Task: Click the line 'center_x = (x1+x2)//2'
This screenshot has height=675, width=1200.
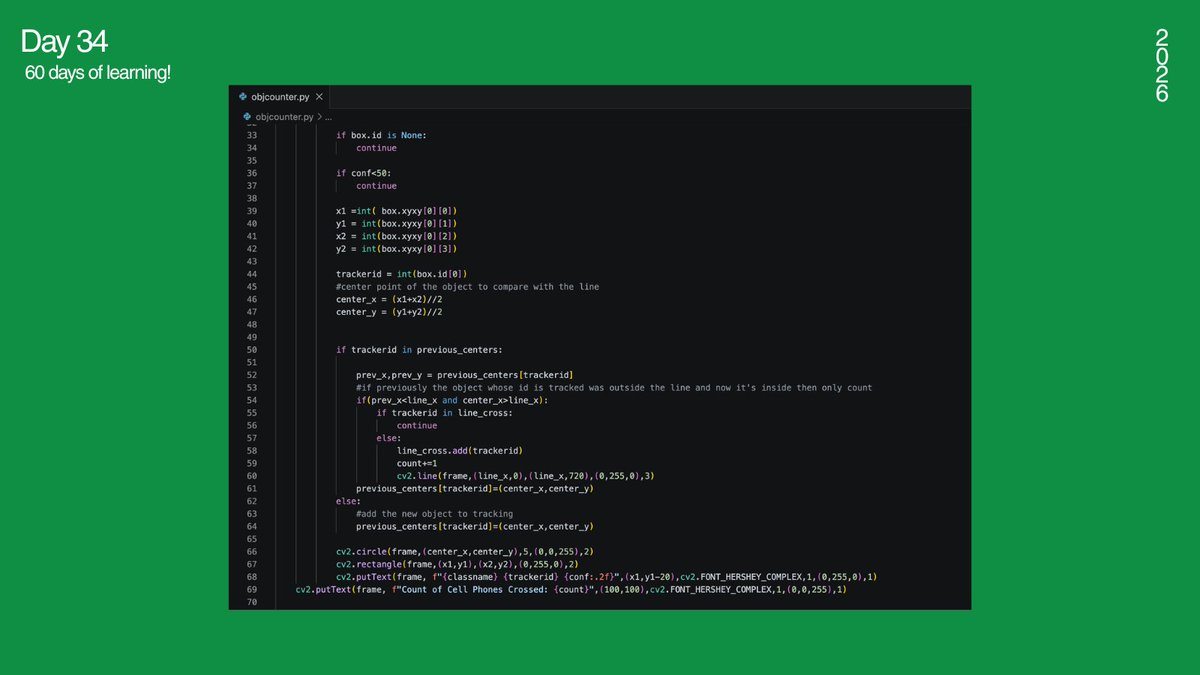Action: point(389,299)
